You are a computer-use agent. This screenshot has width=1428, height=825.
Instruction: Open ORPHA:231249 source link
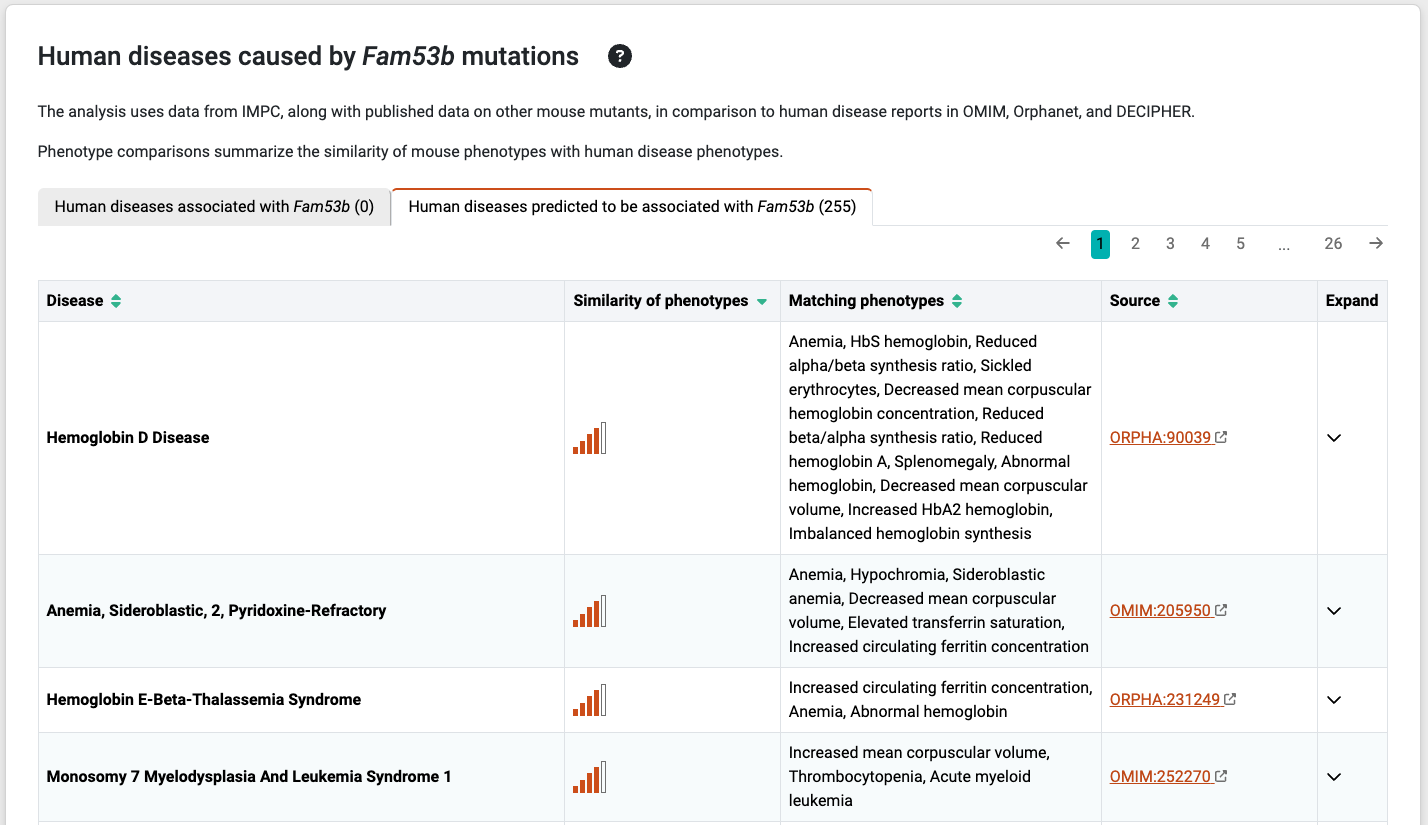[1165, 700]
